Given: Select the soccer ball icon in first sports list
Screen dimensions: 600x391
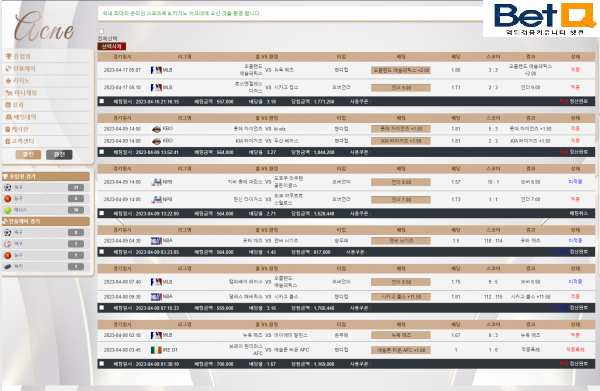Looking at the screenshot, I should 7,187.
